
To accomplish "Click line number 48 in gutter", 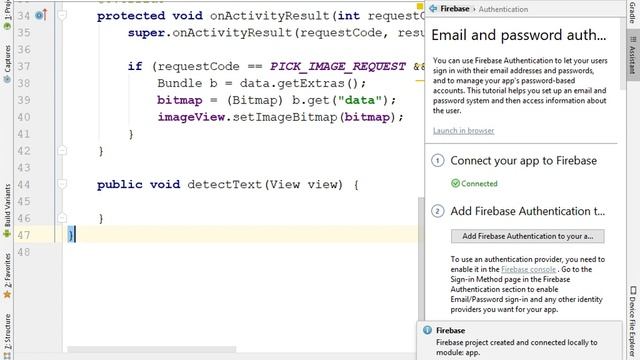I will coord(24,252).
